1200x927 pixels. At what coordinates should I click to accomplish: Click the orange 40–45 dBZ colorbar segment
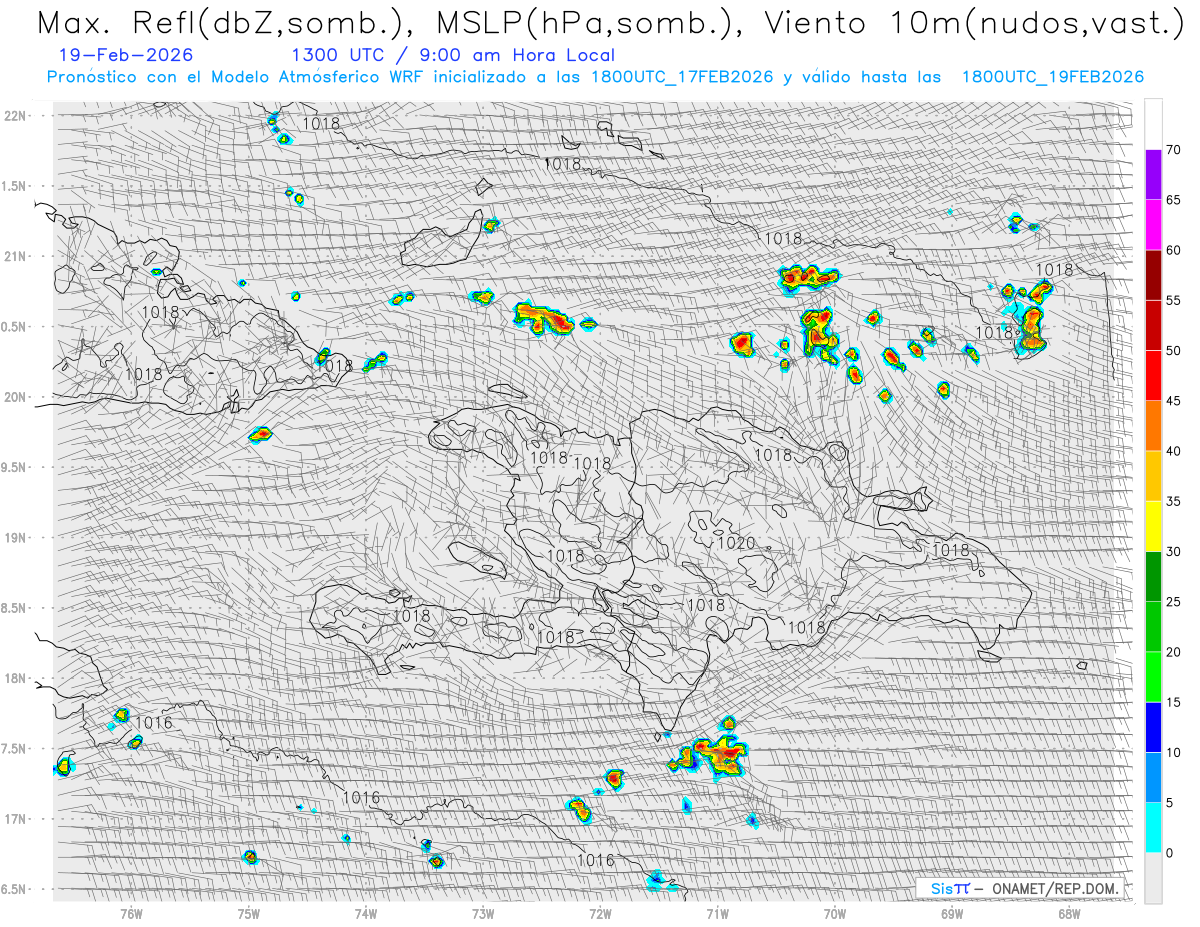coord(1153,426)
